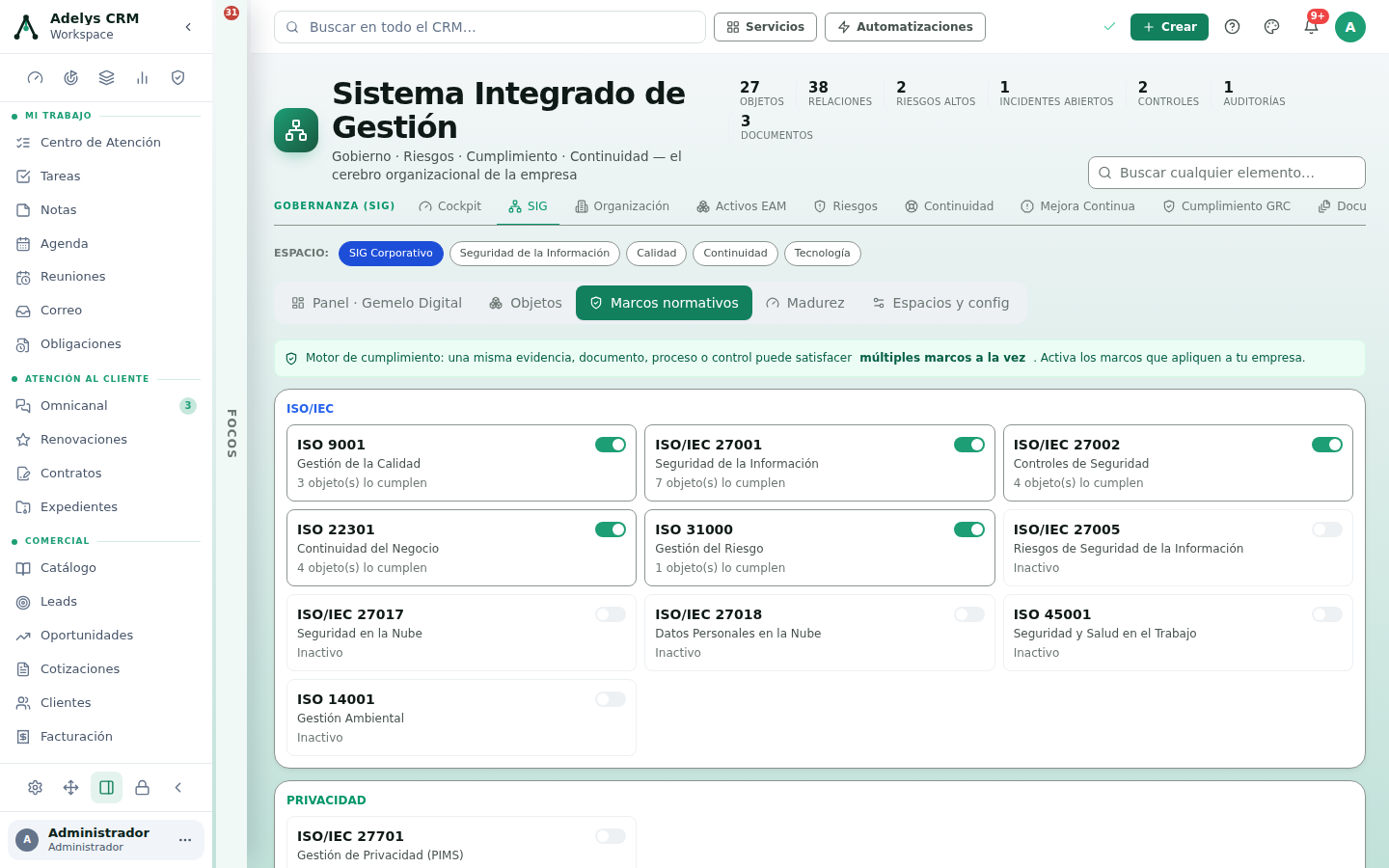This screenshot has height=868, width=1389.
Task: Open the speedometer dashboard icon in sidebar
Action: click(36, 78)
